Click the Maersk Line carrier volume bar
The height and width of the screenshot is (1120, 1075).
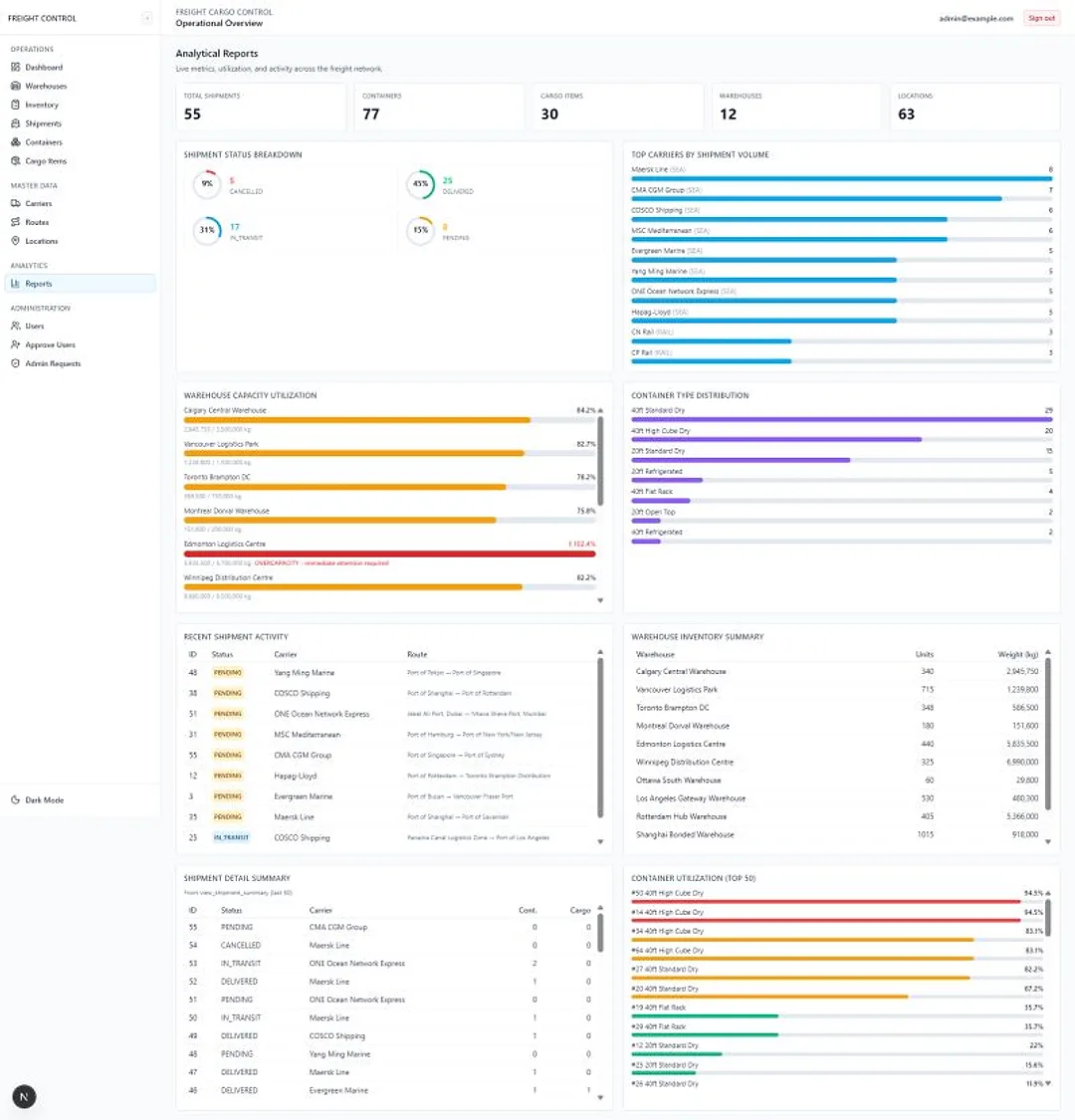[x=841, y=178]
